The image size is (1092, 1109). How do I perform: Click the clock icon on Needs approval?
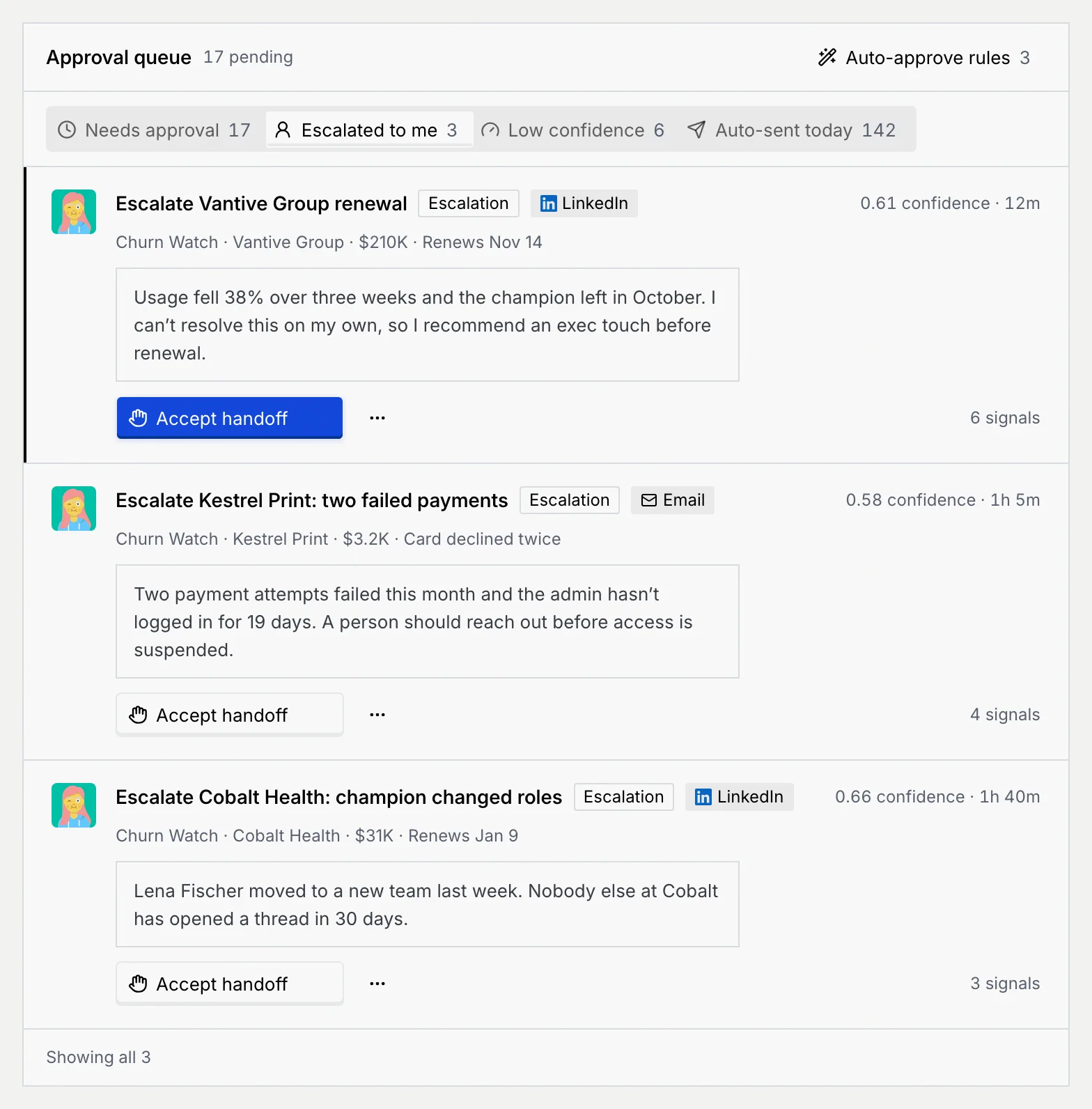pos(67,130)
